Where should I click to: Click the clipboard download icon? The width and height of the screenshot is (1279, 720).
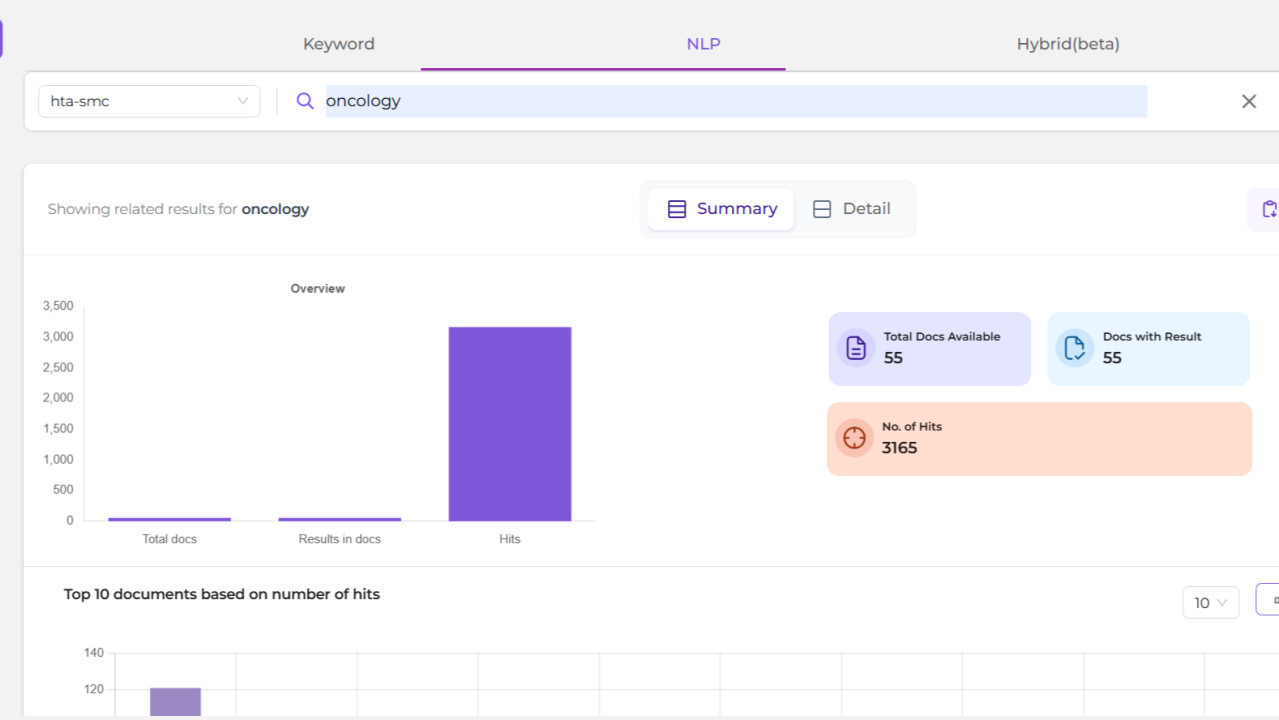(x=1268, y=209)
